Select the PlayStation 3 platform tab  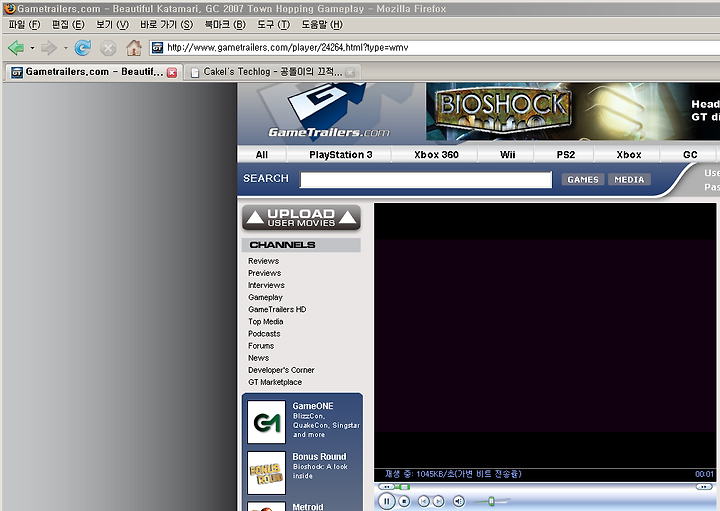pyautogui.click(x=341, y=155)
